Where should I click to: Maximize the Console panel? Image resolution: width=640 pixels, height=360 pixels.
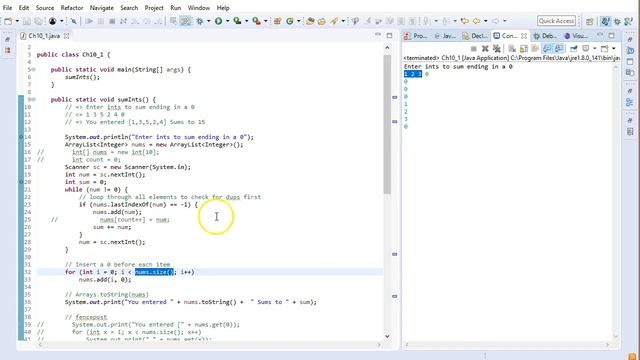pos(611,36)
